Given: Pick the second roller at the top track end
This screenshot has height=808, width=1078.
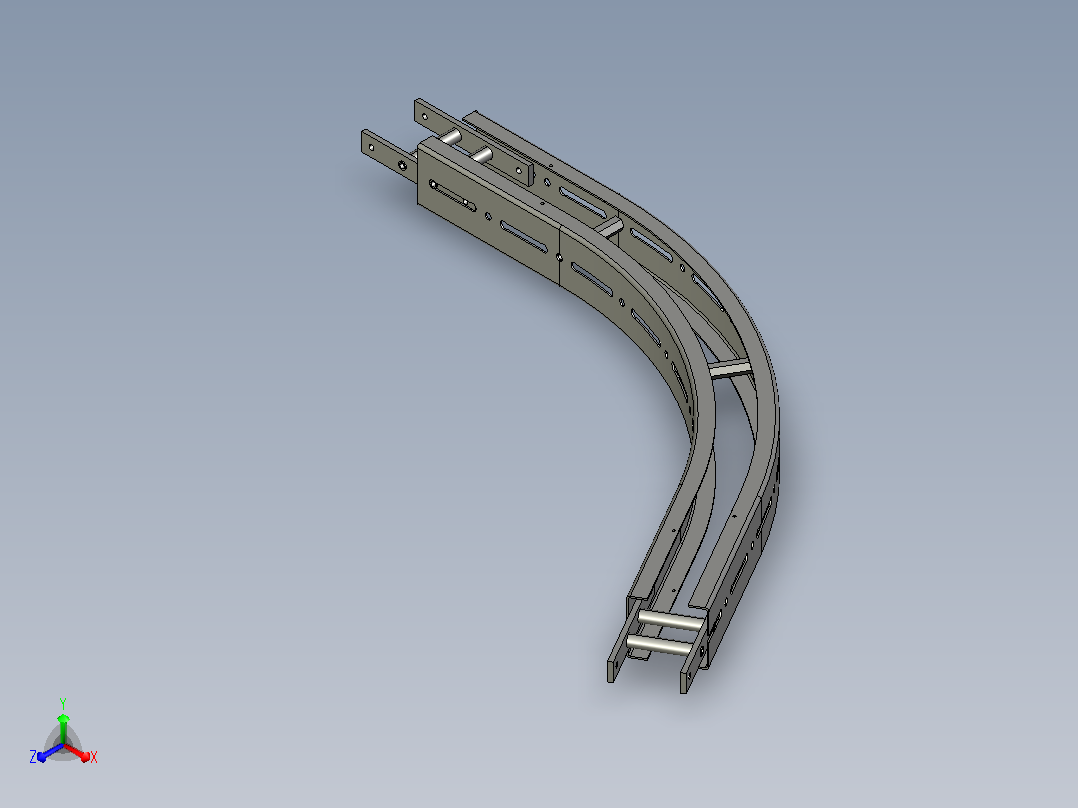Looking at the screenshot, I should [481, 154].
